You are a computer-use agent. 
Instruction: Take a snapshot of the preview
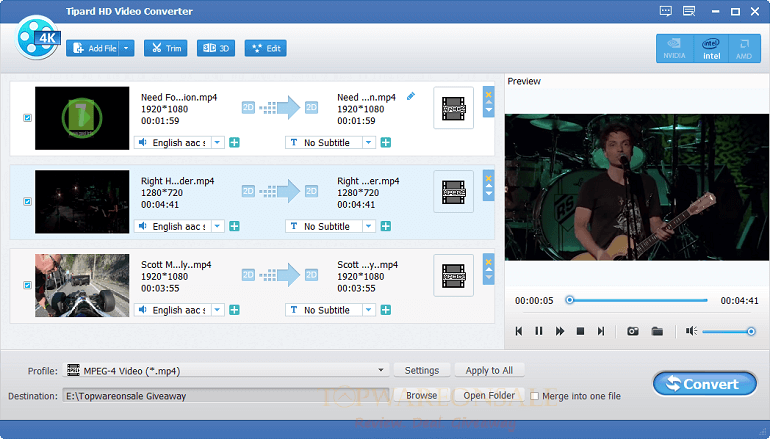[x=633, y=331]
